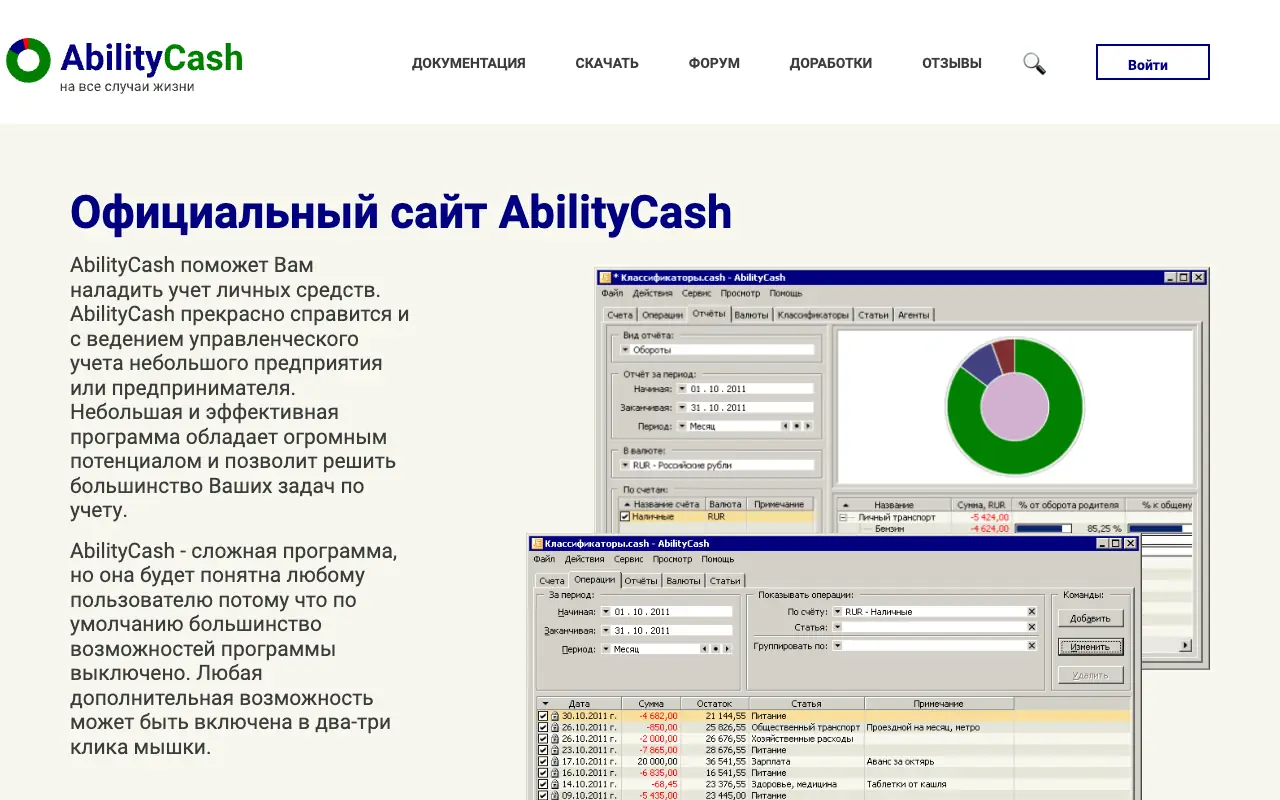Open Агенты tab in Reports window
The width and height of the screenshot is (1280, 800).
click(x=914, y=314)
